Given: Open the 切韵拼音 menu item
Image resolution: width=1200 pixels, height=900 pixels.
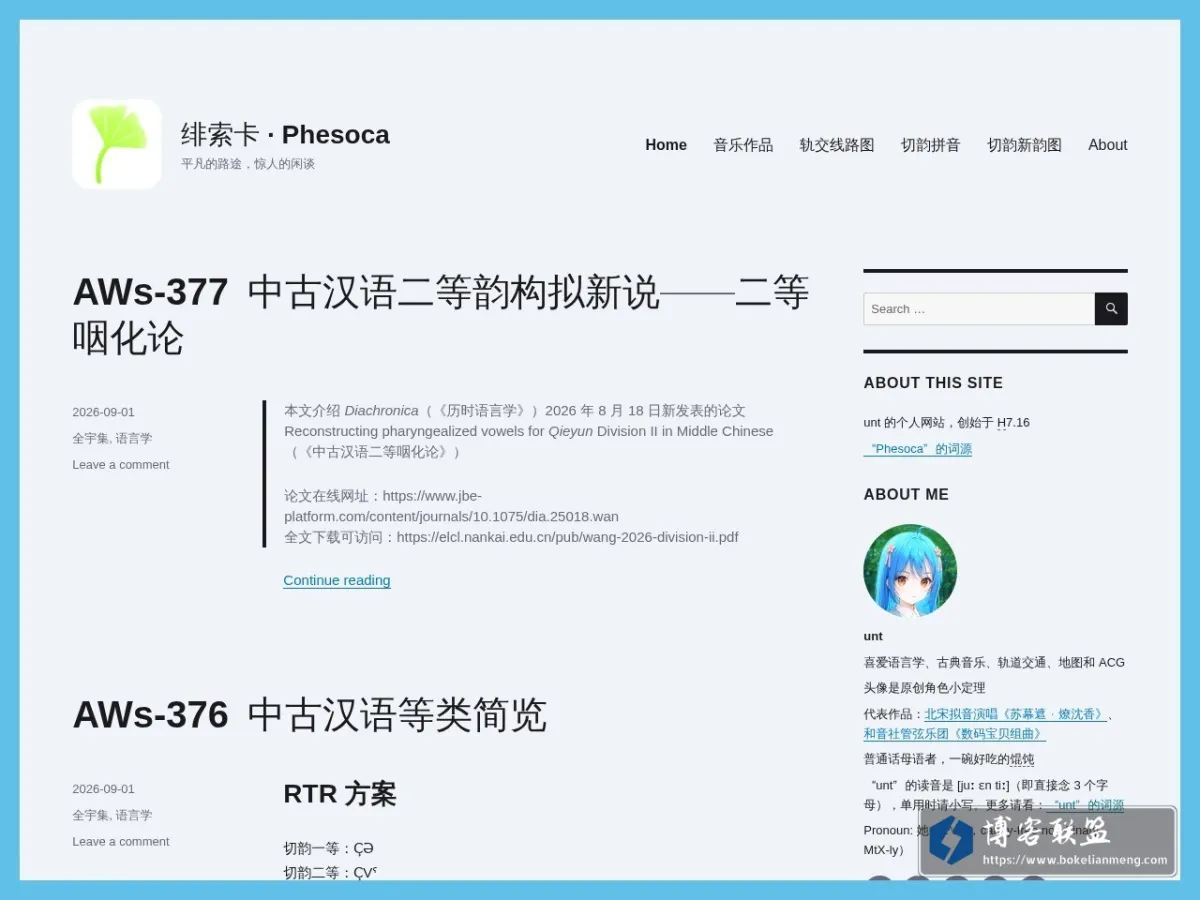Looking at the screenshot, I should pos(931,145).
